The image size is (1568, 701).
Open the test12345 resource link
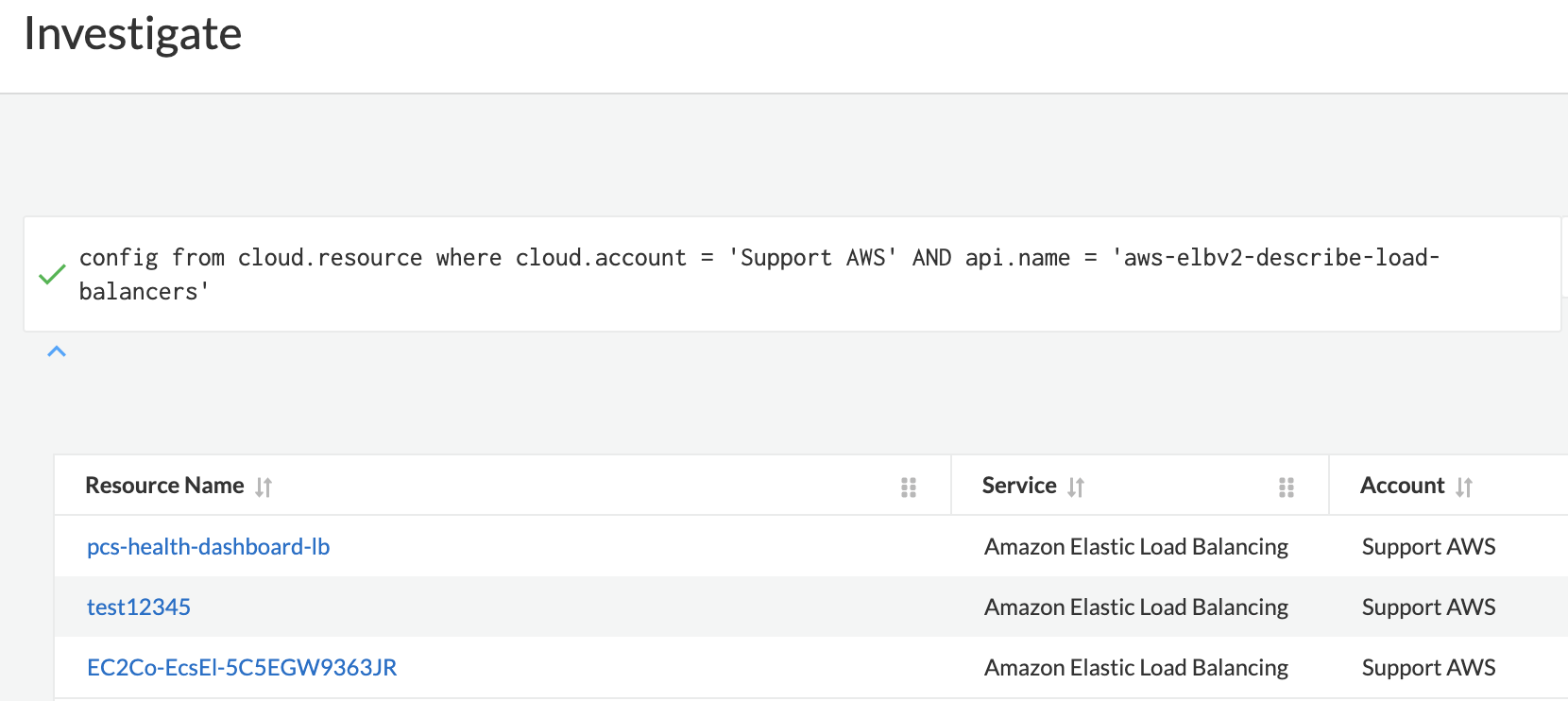[x=139, y=607]
